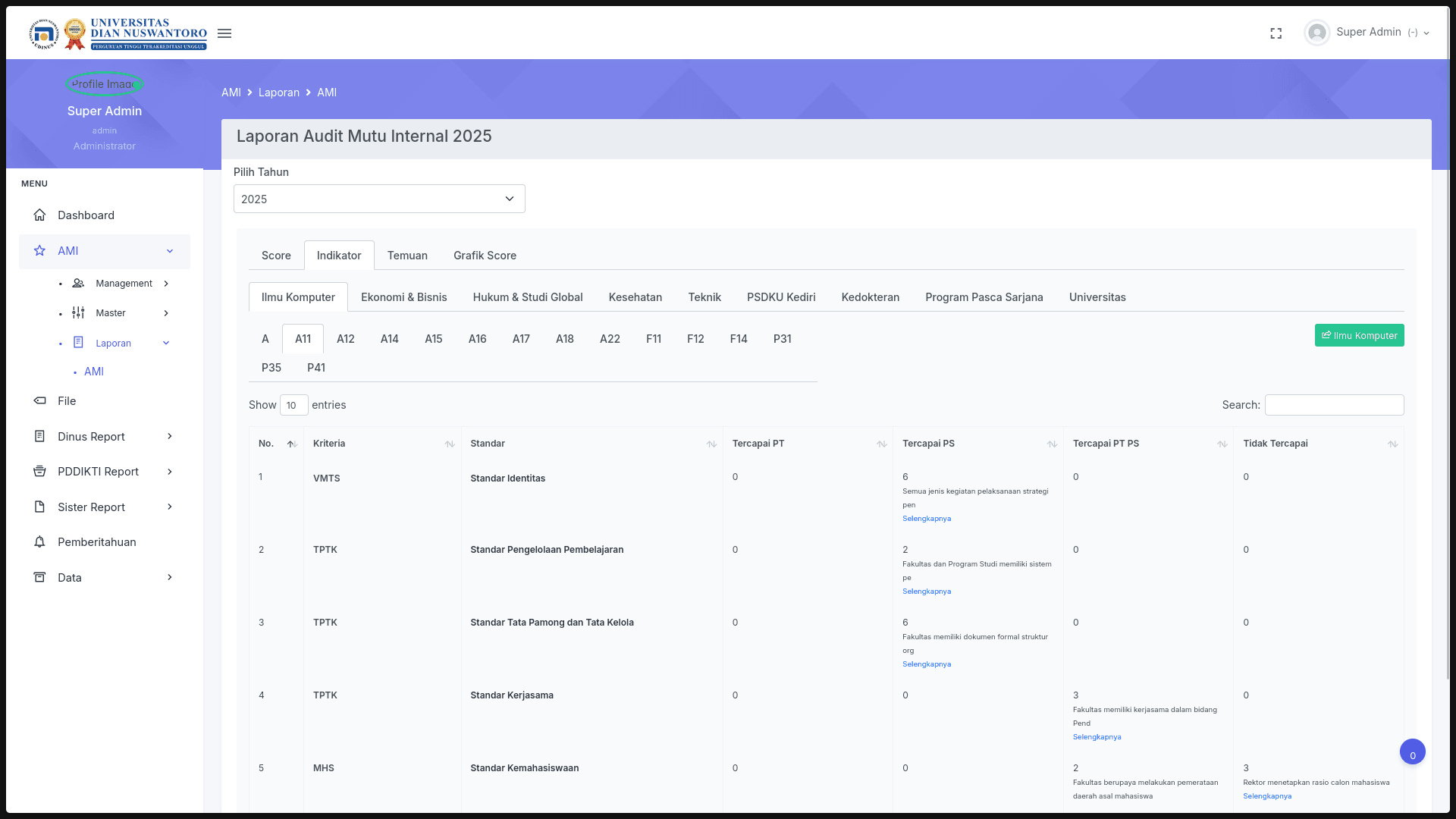This screenshot has width=1456, height=819.
Task: Expand the Sister Report menu chevron
Action: coord(170,507)
